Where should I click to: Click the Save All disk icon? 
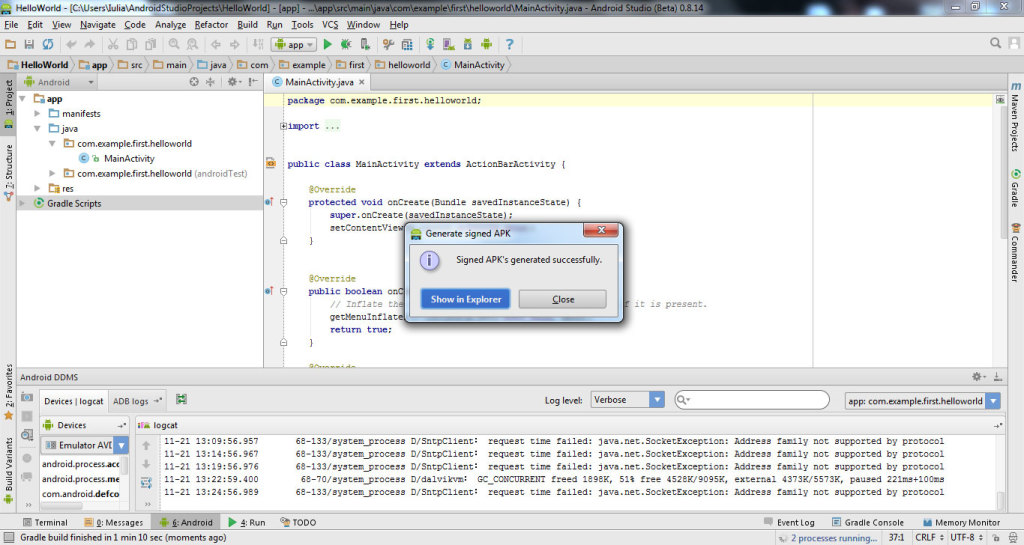click(x=29, y=44)
